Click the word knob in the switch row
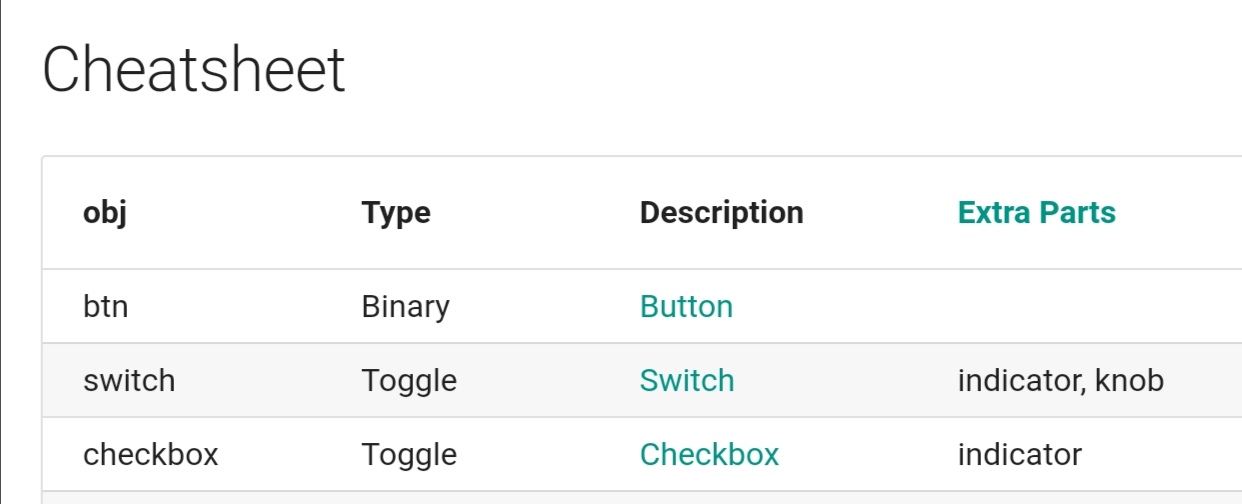The width and height of the screenshot is (1242, 504). pos(1129,380)
